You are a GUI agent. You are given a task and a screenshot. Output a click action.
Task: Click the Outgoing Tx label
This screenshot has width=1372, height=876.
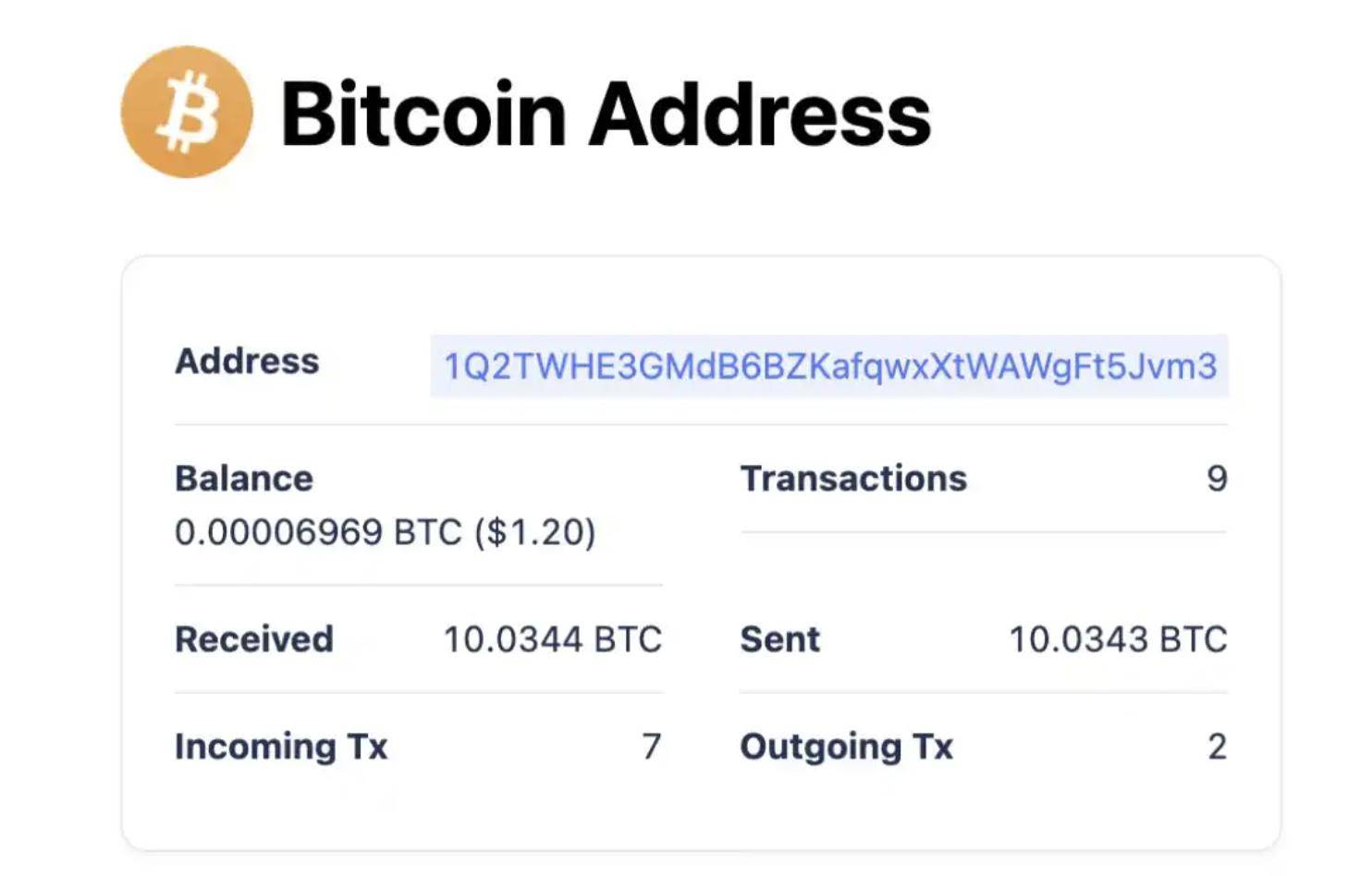click(x=846, y=747)
